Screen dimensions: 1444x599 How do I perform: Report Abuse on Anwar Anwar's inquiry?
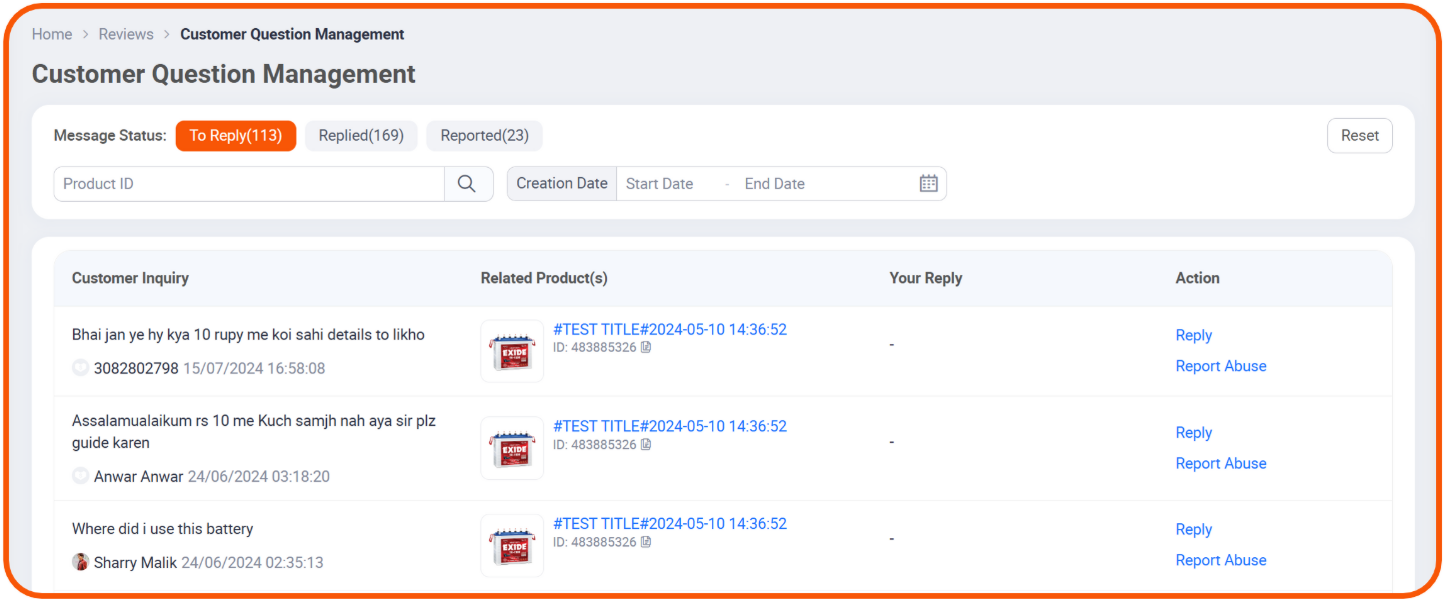coord(1220,463)
